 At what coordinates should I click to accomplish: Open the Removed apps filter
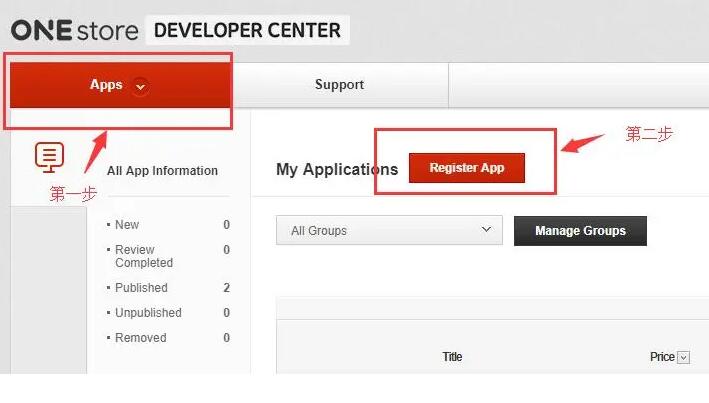coord(140,338)
